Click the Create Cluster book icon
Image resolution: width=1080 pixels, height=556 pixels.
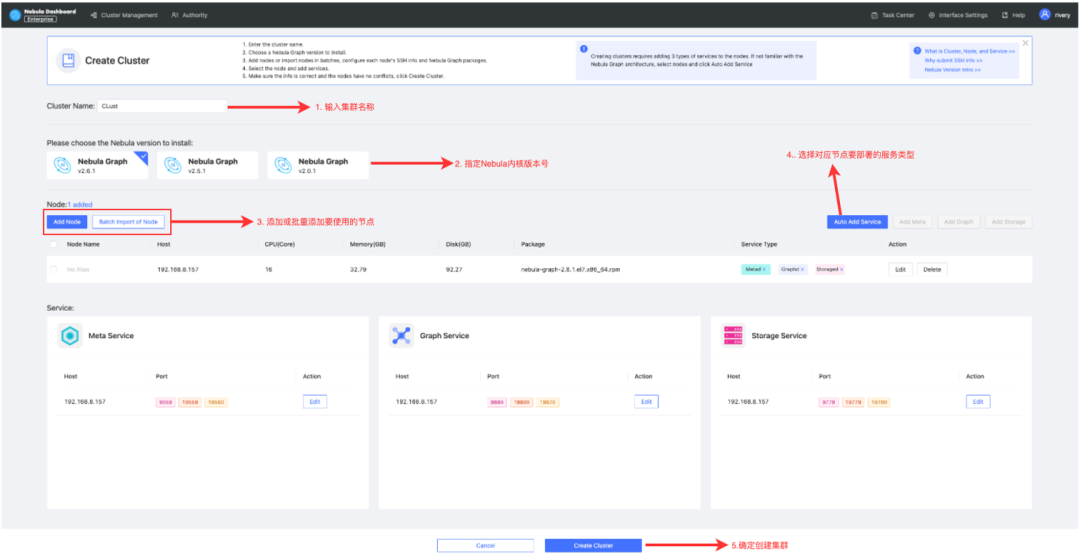(68, 61)
